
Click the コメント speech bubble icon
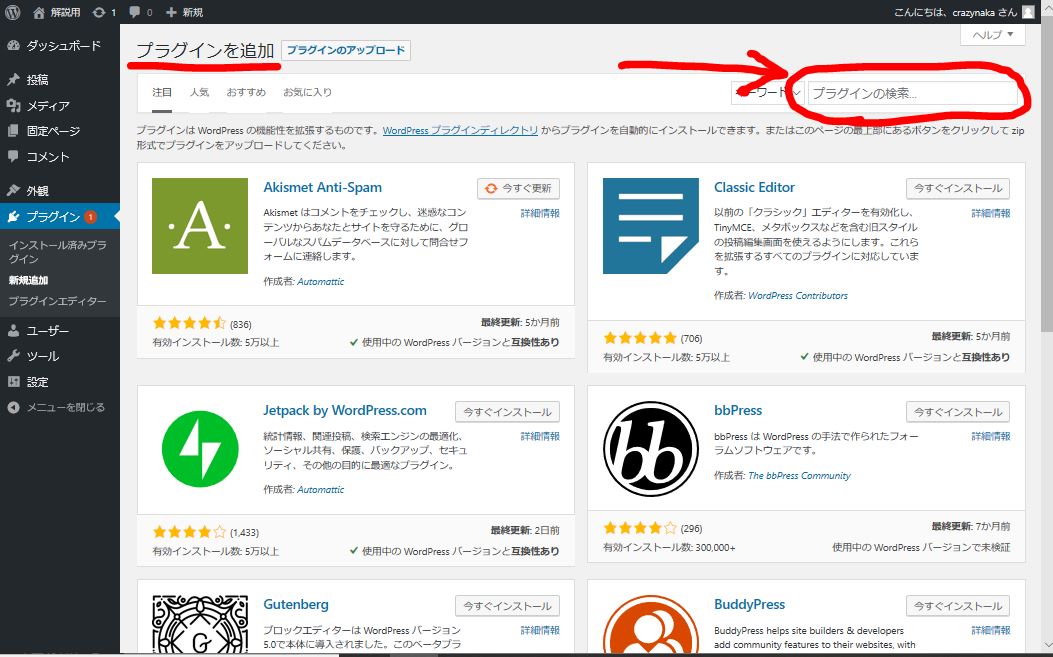13,157
